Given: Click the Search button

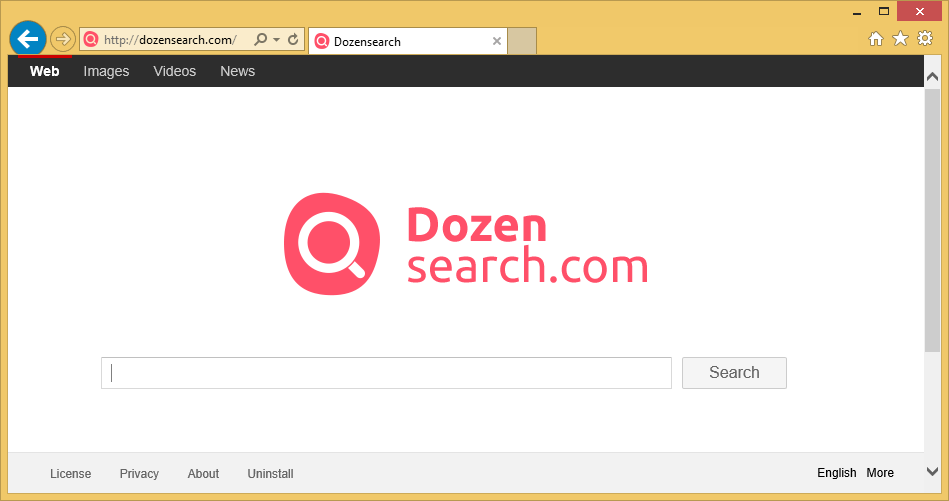Looking at the screenshot, I should 734,373.
